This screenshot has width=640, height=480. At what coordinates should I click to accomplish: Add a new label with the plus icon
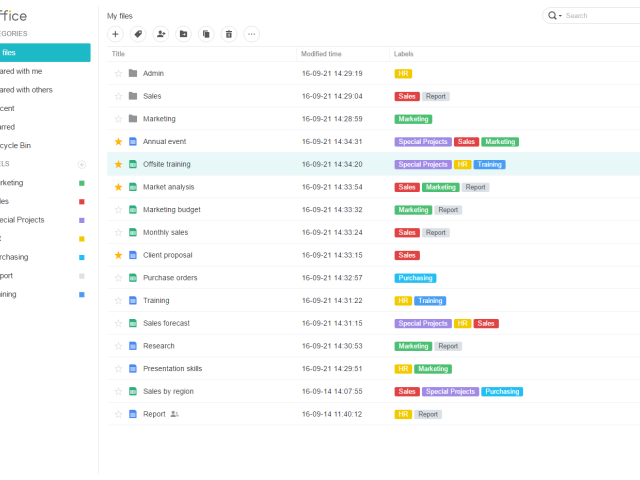pyautogui.click(x=82, y=164)
